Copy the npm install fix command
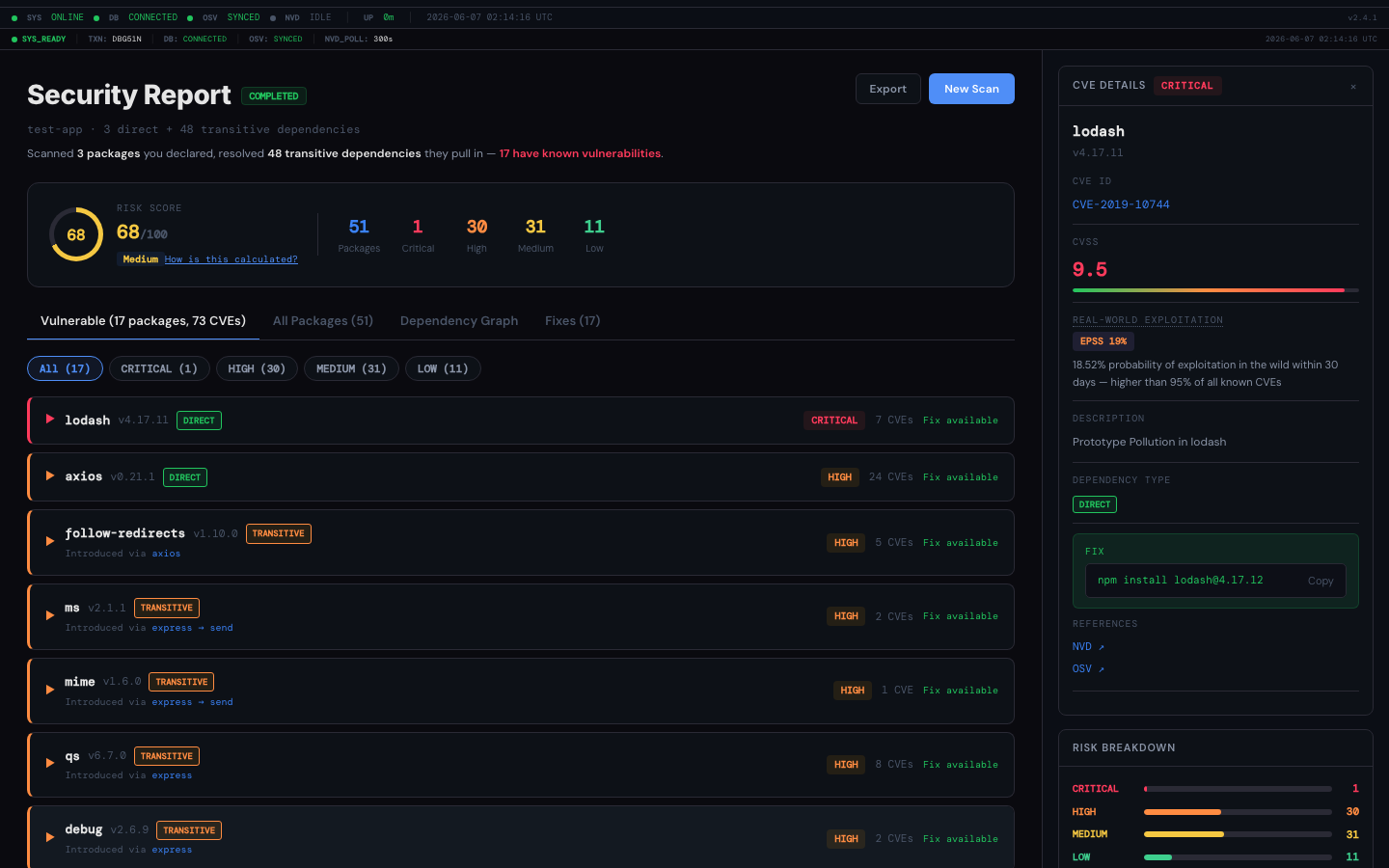 [1321, 581]
